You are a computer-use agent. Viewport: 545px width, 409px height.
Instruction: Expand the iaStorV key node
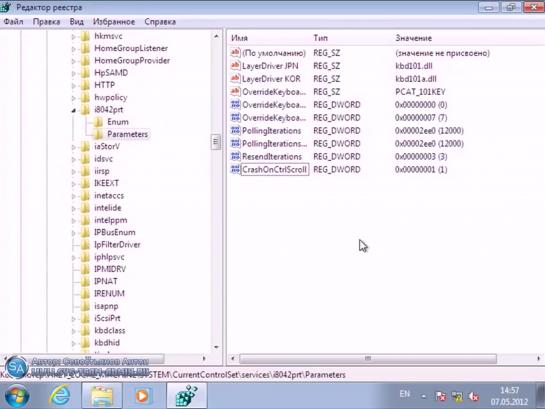point(73,147)
